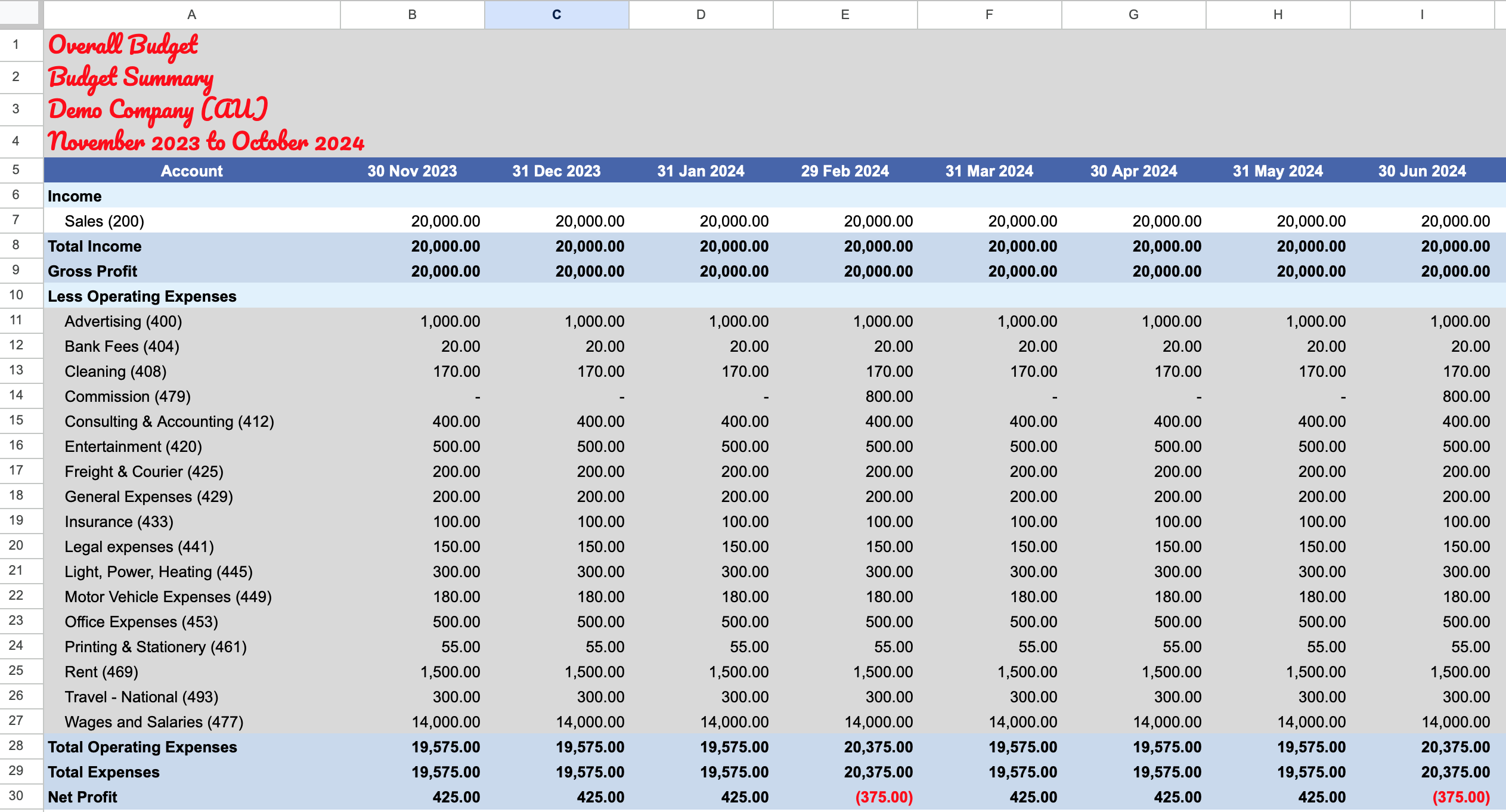Select Sales 20,000.00 in Dec 2023 column
The height and width of the screenshot is (812, 1506).
[x=556, y=221]
